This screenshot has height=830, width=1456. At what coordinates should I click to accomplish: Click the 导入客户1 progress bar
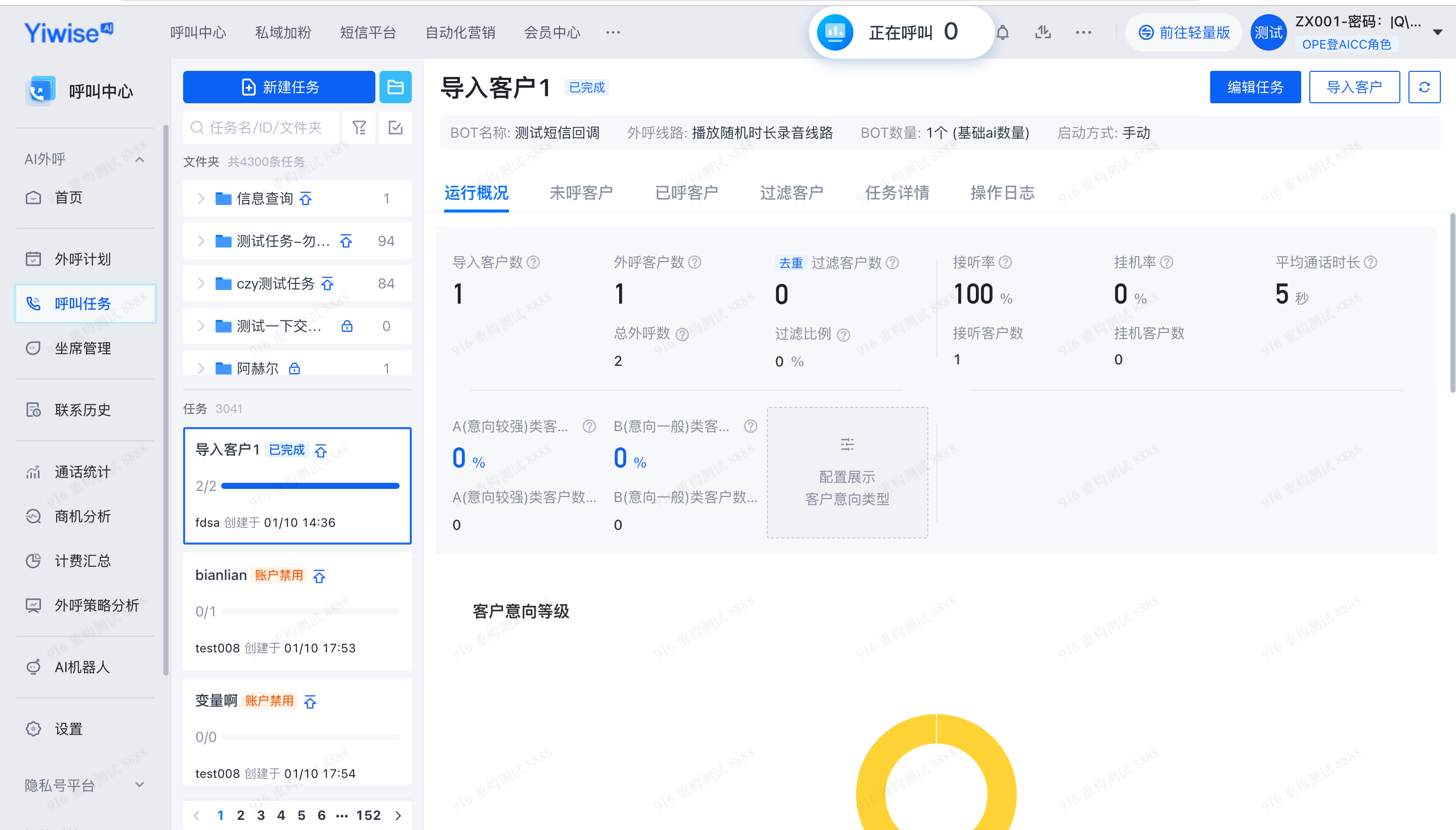click(x=310, y=486)
